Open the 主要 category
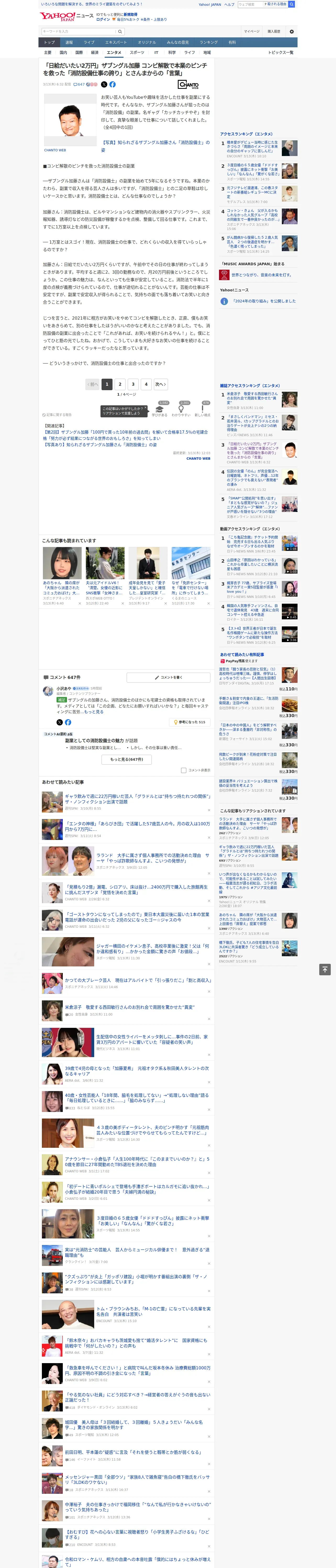336x1568 pixels. [x=48, y=52]
